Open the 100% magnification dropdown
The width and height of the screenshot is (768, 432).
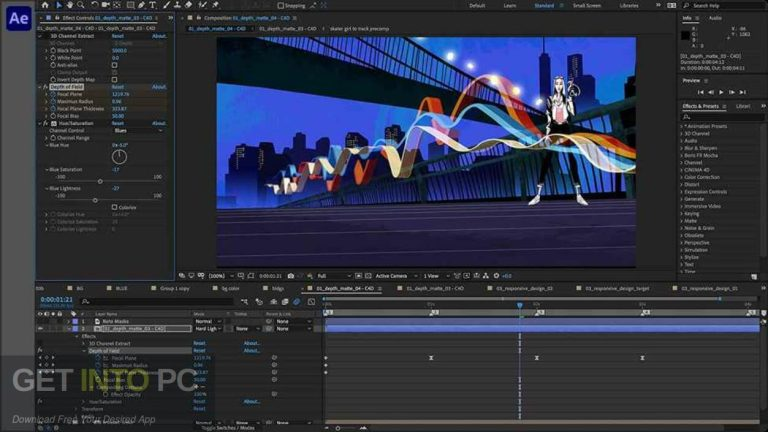click(x=220, y=276)
